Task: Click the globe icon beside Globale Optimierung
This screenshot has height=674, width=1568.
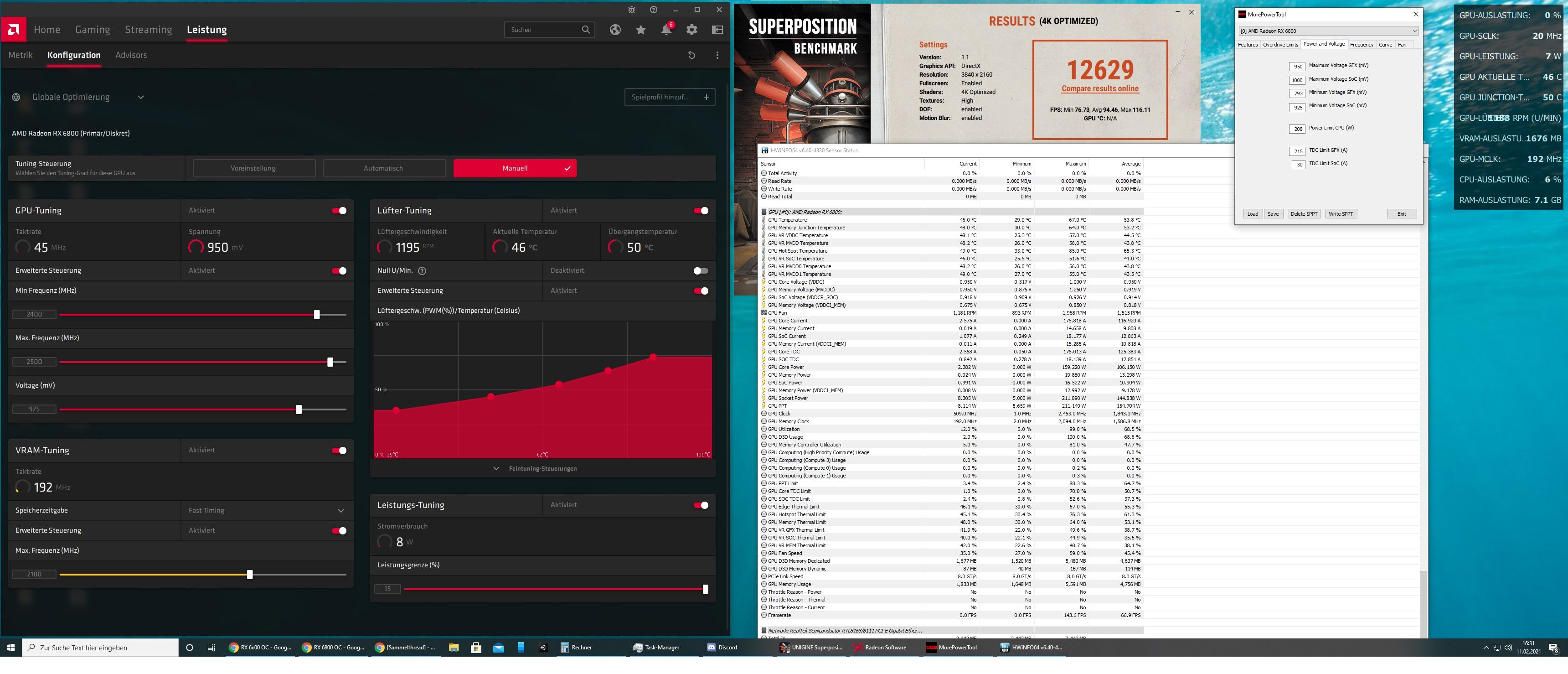Action: 16,97
